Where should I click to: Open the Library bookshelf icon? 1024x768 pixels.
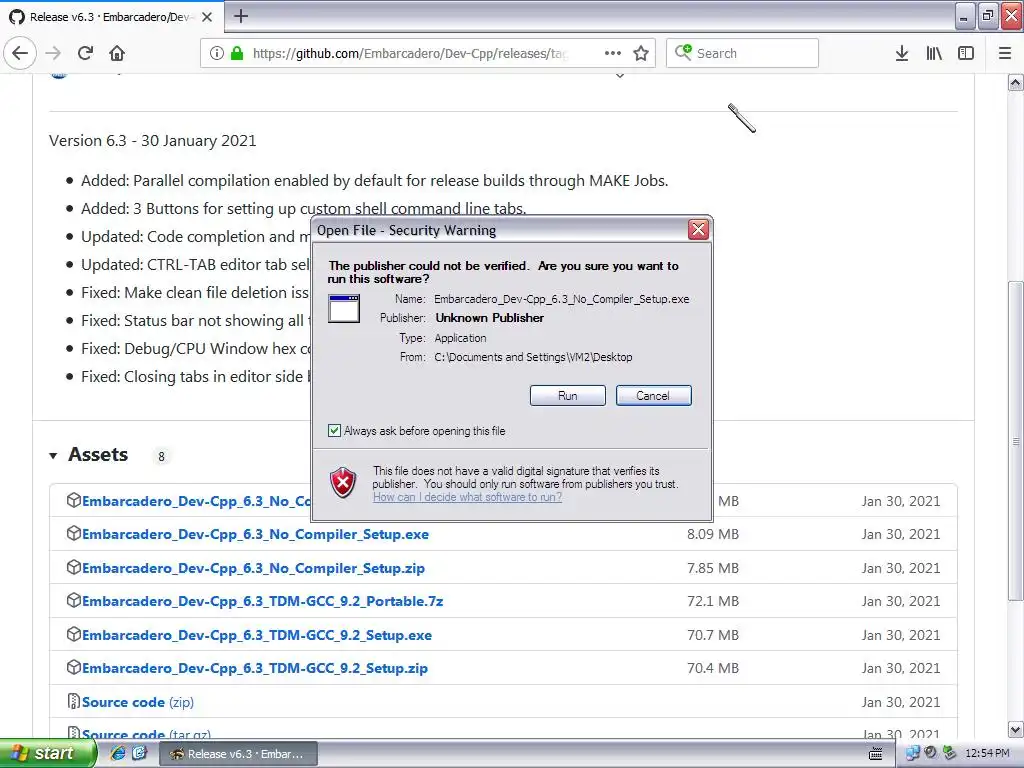tap(934, 53)
